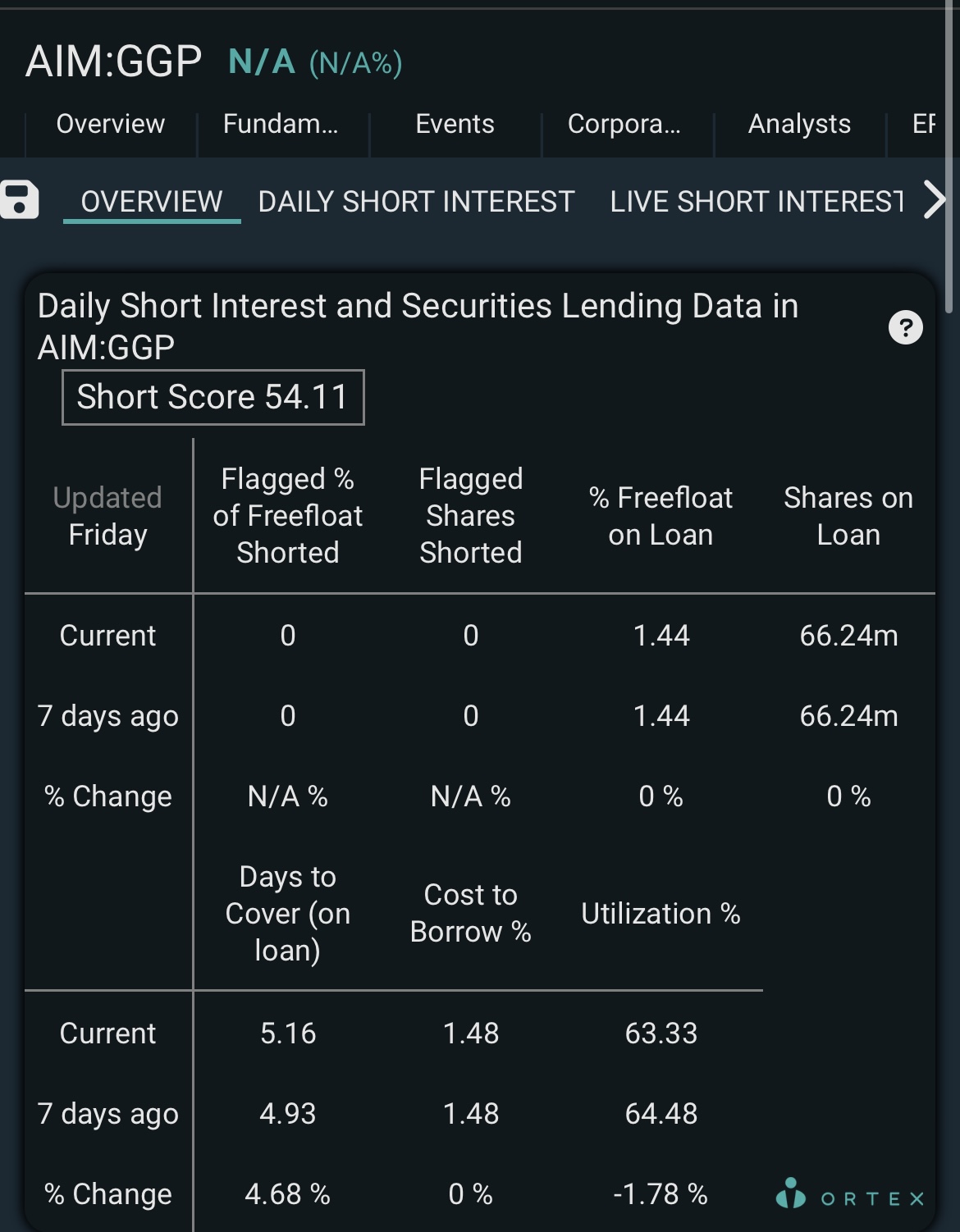Switch to the Overview top tab
This screenshot has width=960, height=1232.
(111, 124)
